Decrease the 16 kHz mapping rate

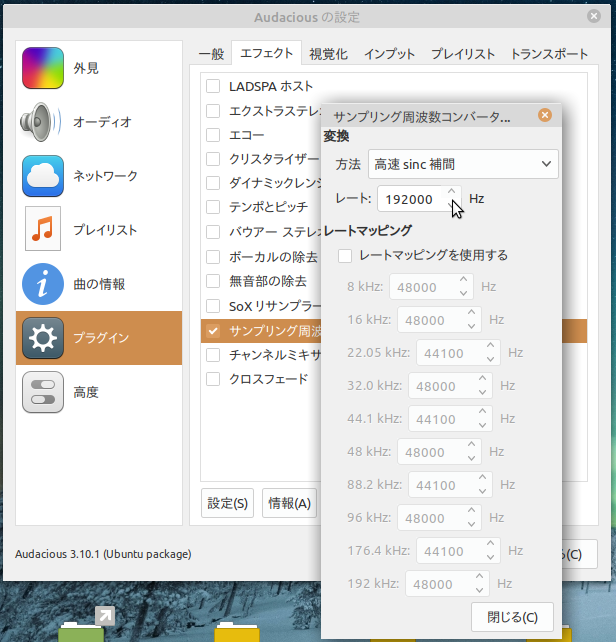tap(471, 326)
